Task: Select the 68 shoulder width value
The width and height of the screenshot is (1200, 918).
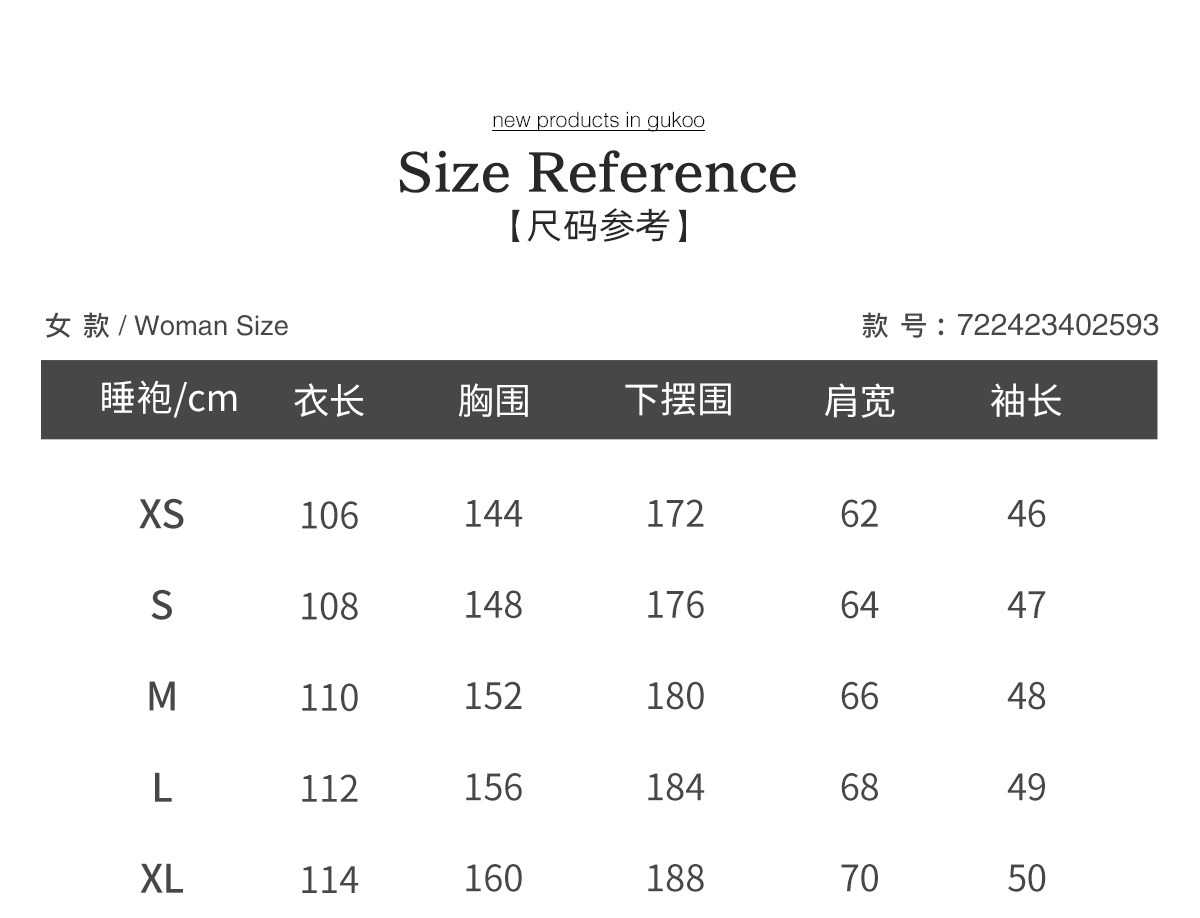Action: pyautogui.click(x=859, y=787)
